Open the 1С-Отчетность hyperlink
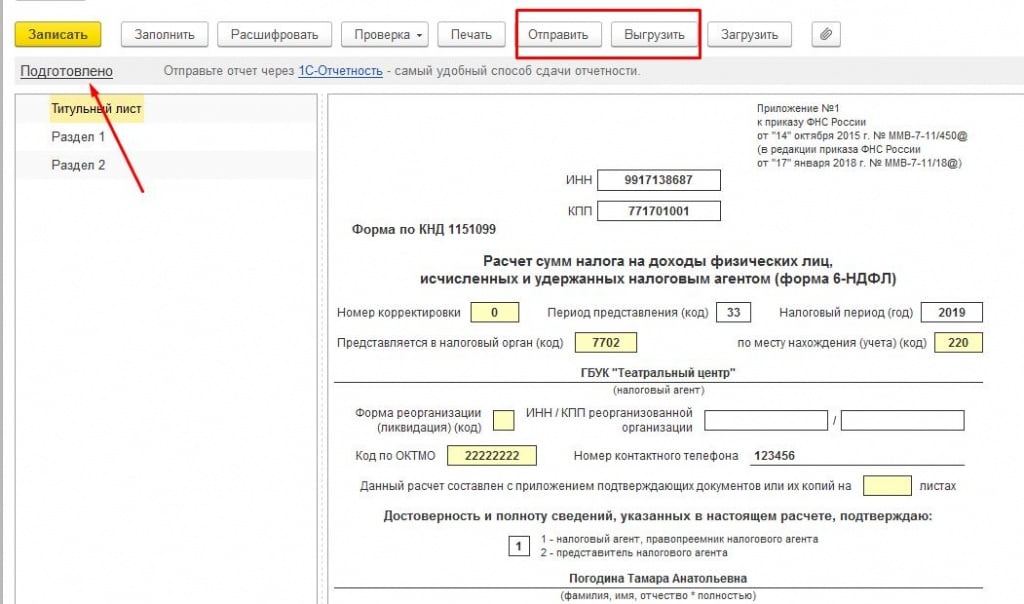This screenshot has height=604, width=1024. [x=340, y=71]
